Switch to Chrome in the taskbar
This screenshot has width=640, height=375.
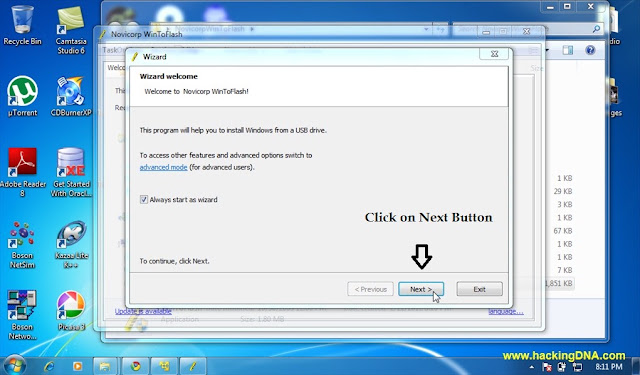135,366
